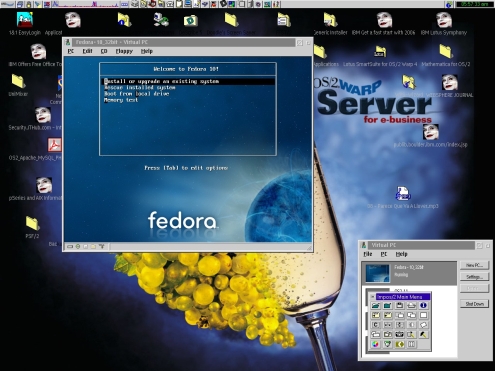Click the New PC... button
Screen dimensions: 495x371
tap(474, 265)
